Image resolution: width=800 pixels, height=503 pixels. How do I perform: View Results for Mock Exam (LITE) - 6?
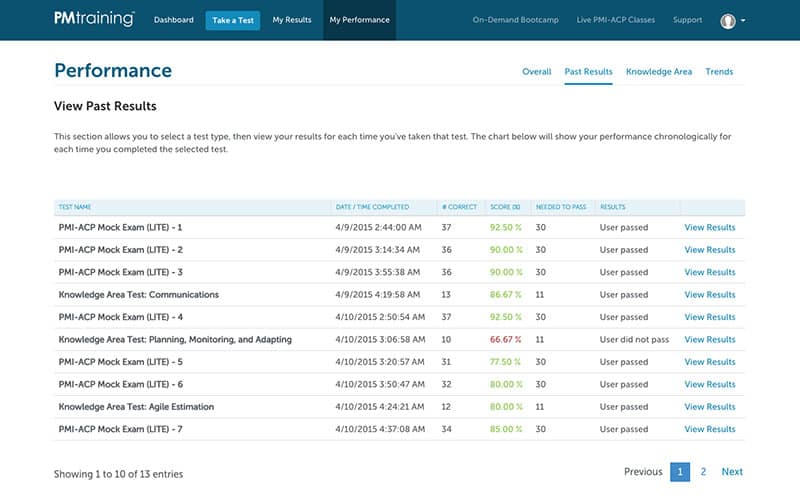pos(710,385)
